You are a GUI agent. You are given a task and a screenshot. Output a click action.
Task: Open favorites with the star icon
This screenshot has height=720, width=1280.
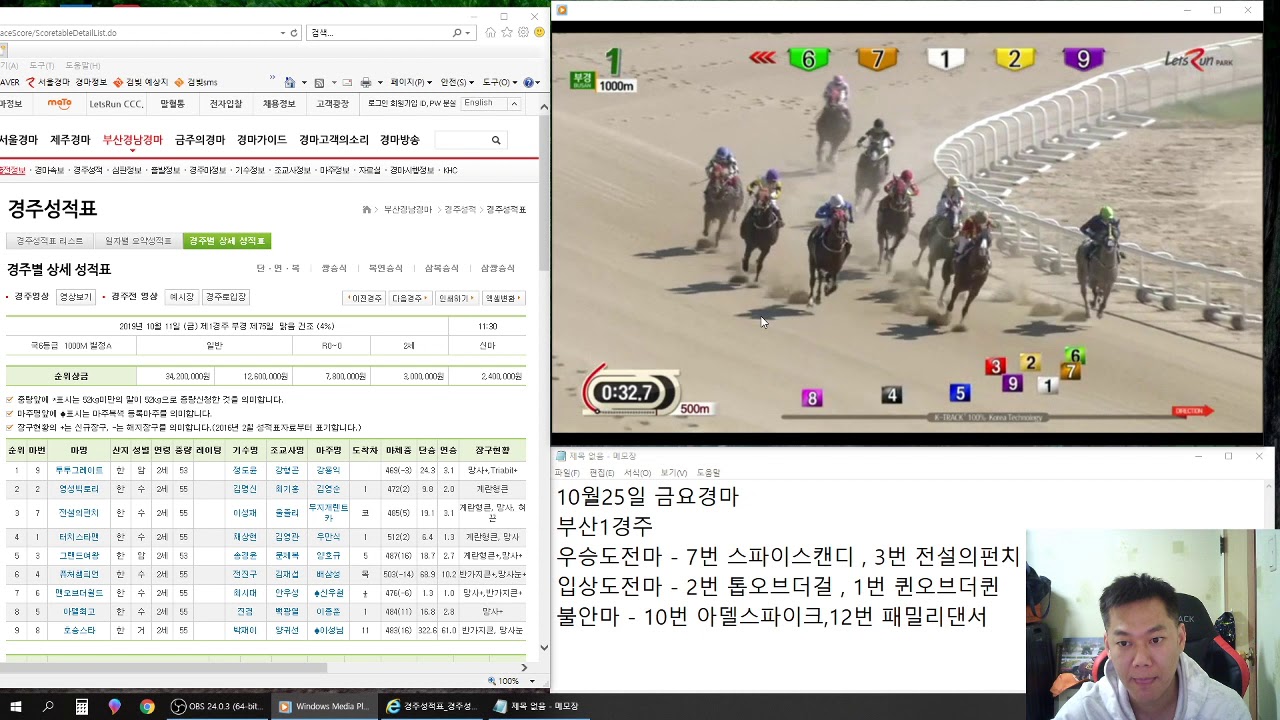click(x=507, y=33)
